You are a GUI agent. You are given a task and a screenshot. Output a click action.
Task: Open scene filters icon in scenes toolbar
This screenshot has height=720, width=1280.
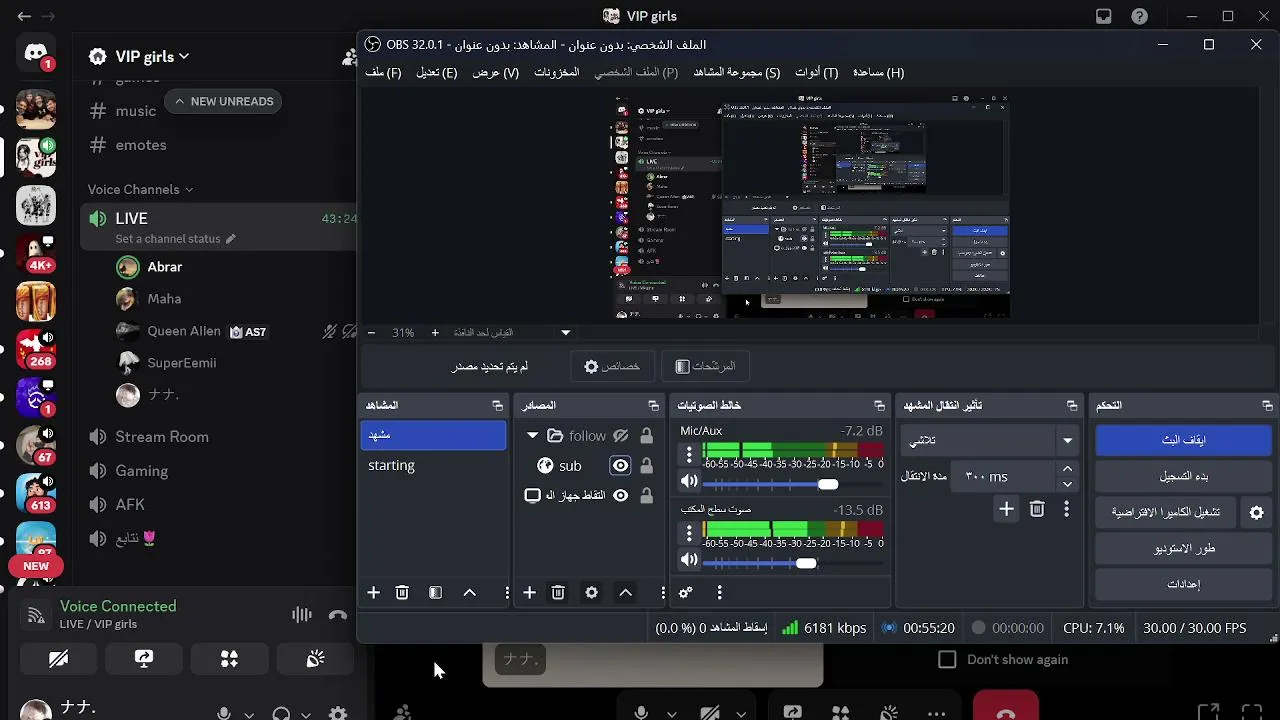click(435, 593)
